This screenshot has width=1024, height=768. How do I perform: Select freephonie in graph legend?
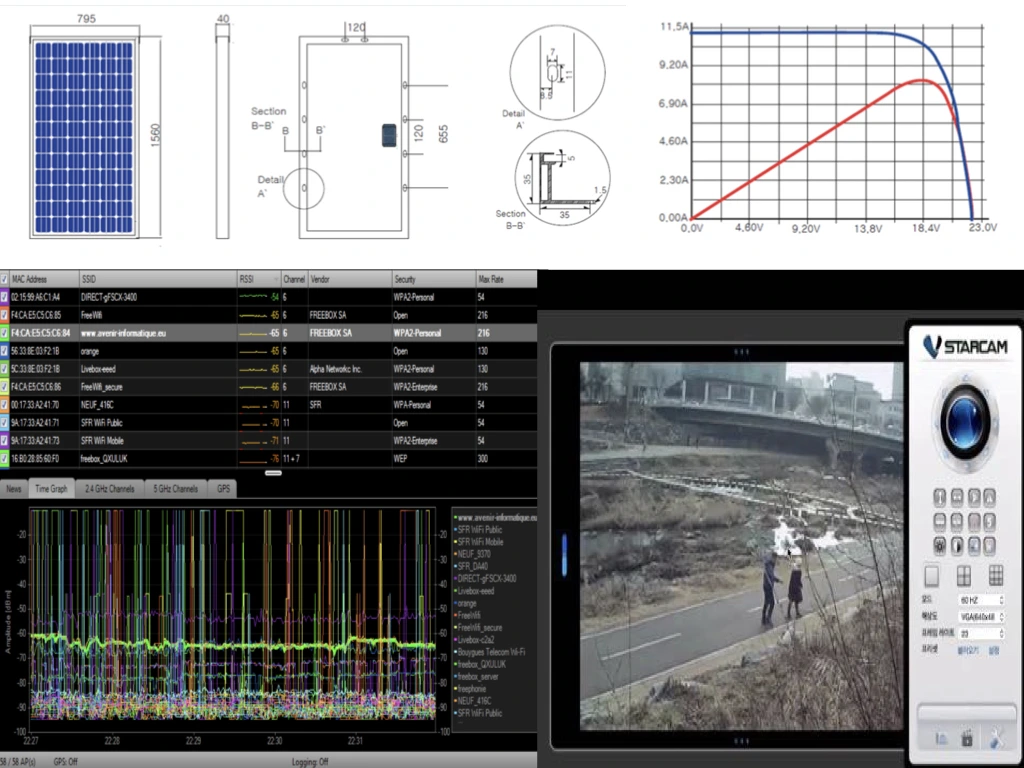point(472,689)
